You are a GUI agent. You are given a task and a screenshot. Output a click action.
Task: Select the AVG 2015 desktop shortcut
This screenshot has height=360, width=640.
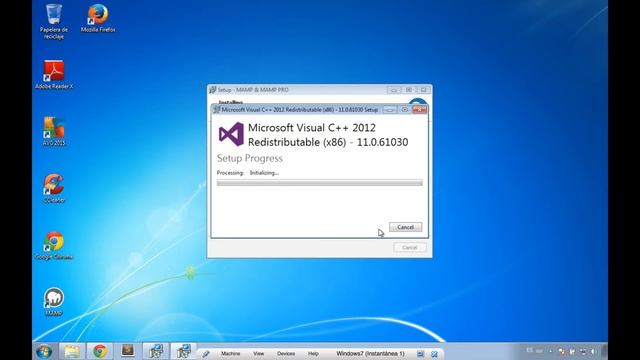click(54, 131)
